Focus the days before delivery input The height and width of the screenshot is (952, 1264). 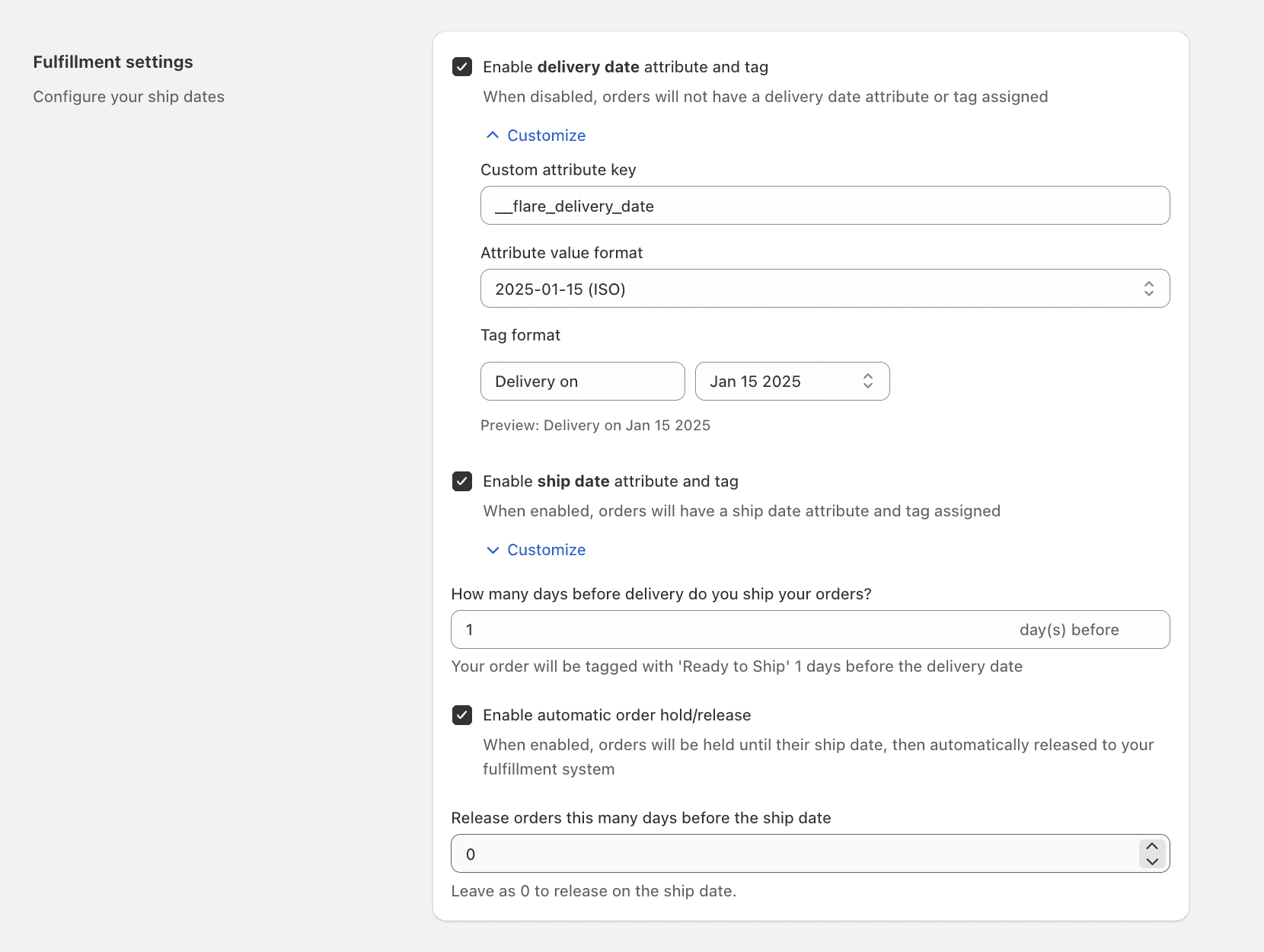[731, 630]
